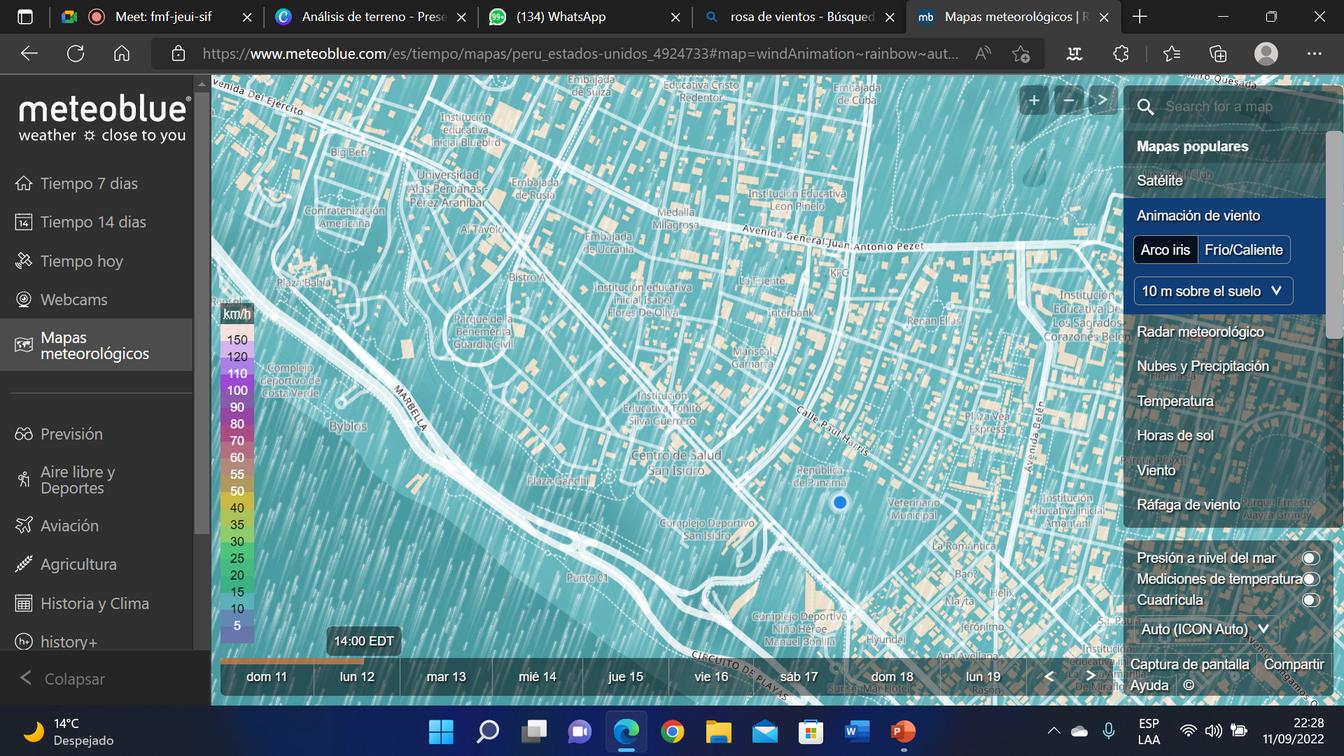Zoom in on the map with plus button

[x=1034, y=100]
